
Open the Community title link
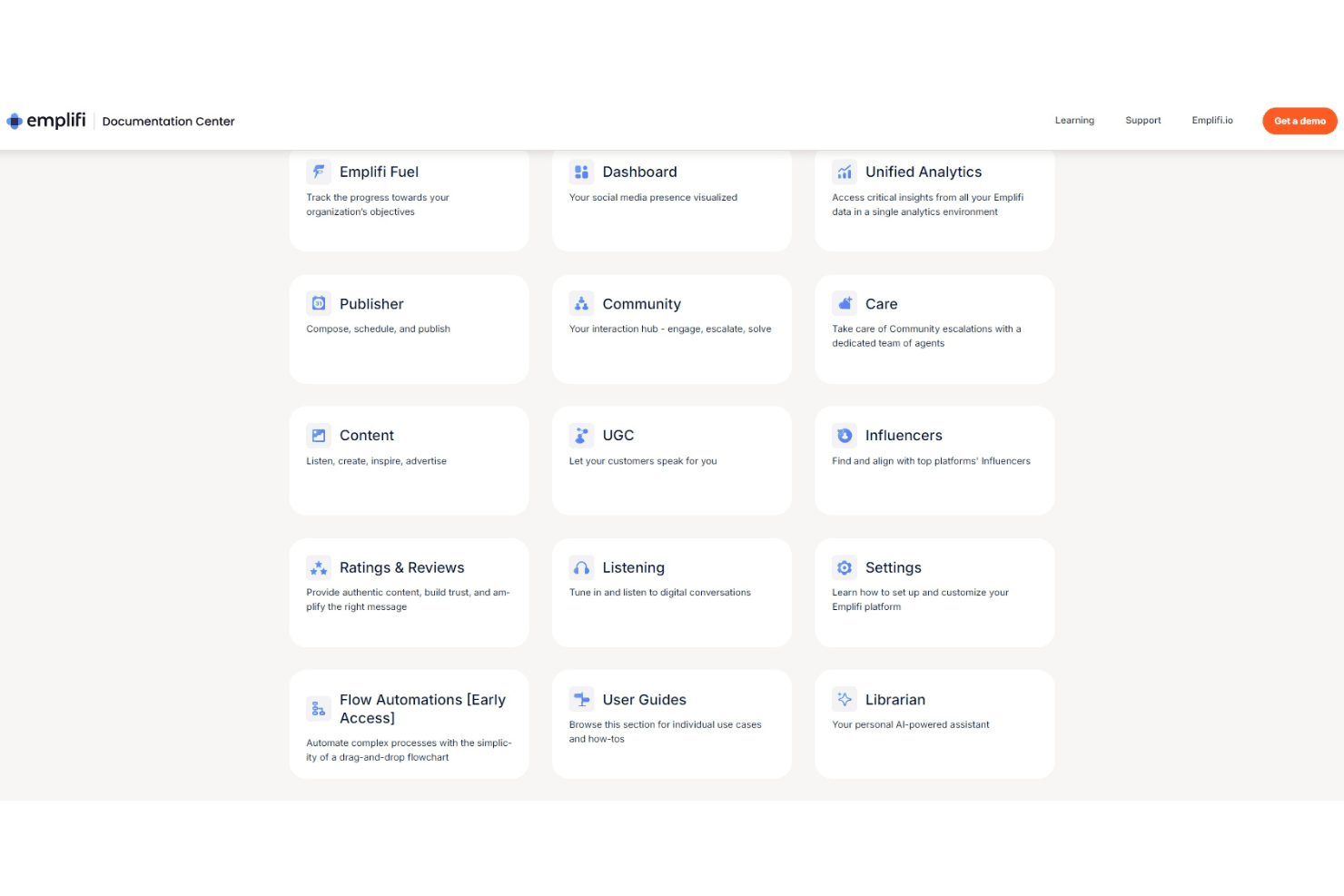[x=641, y=304]
